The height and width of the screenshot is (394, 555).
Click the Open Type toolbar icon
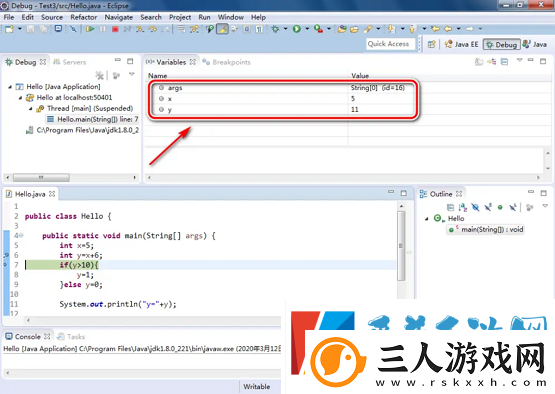[x=342, y=29]
